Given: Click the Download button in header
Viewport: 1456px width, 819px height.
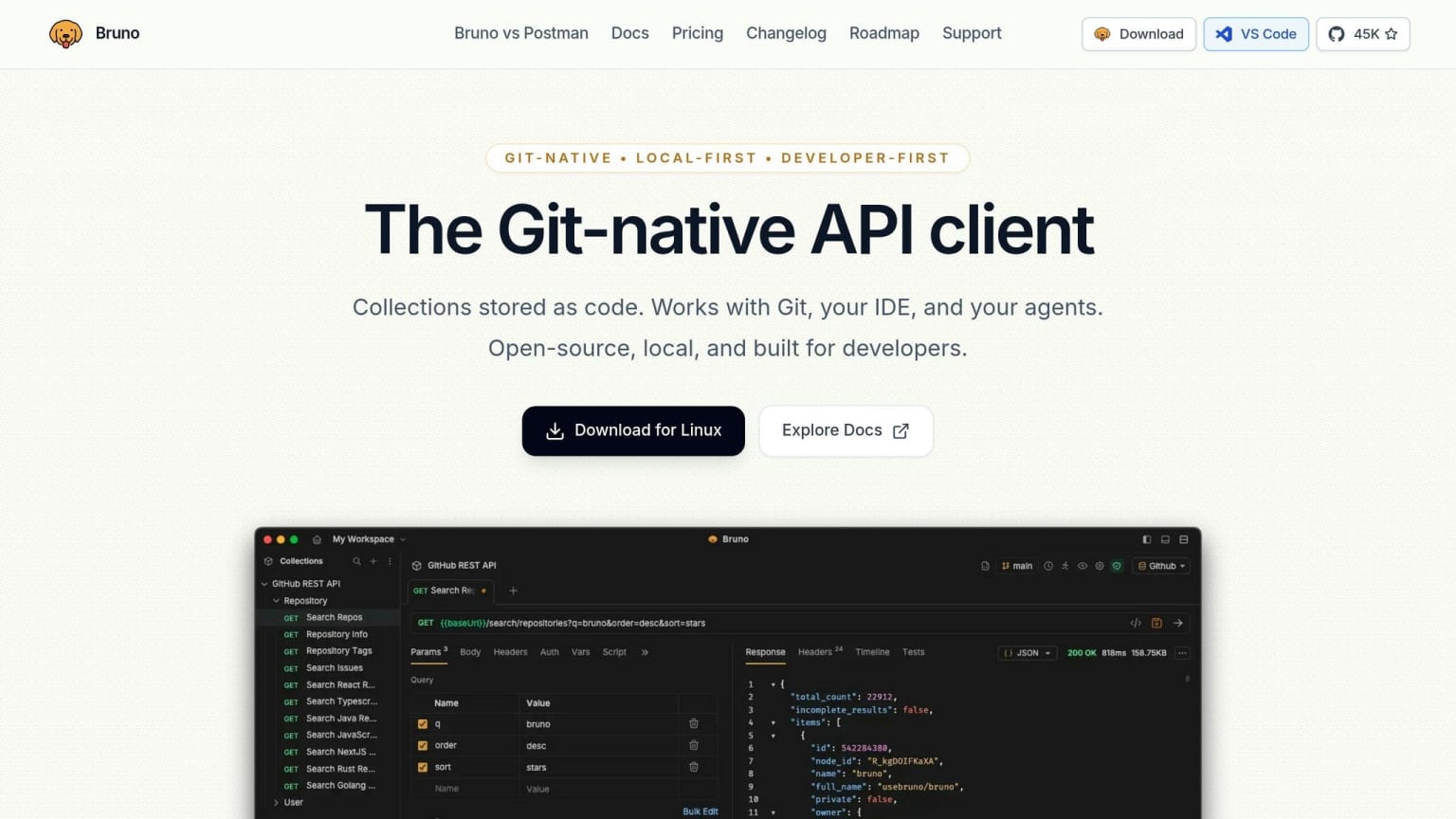Looking at the screenshot, I should (x=1138, y=34).
